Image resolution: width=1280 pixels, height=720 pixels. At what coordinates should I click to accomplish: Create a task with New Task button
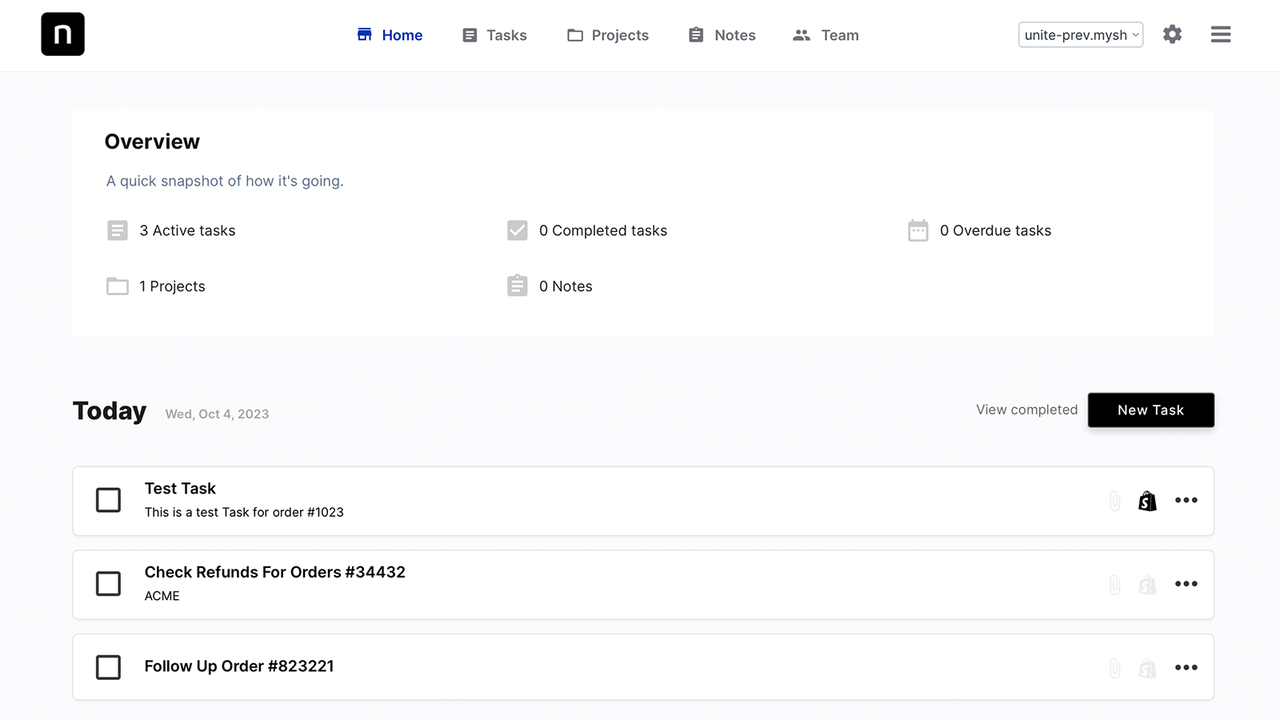[1151, 410]
